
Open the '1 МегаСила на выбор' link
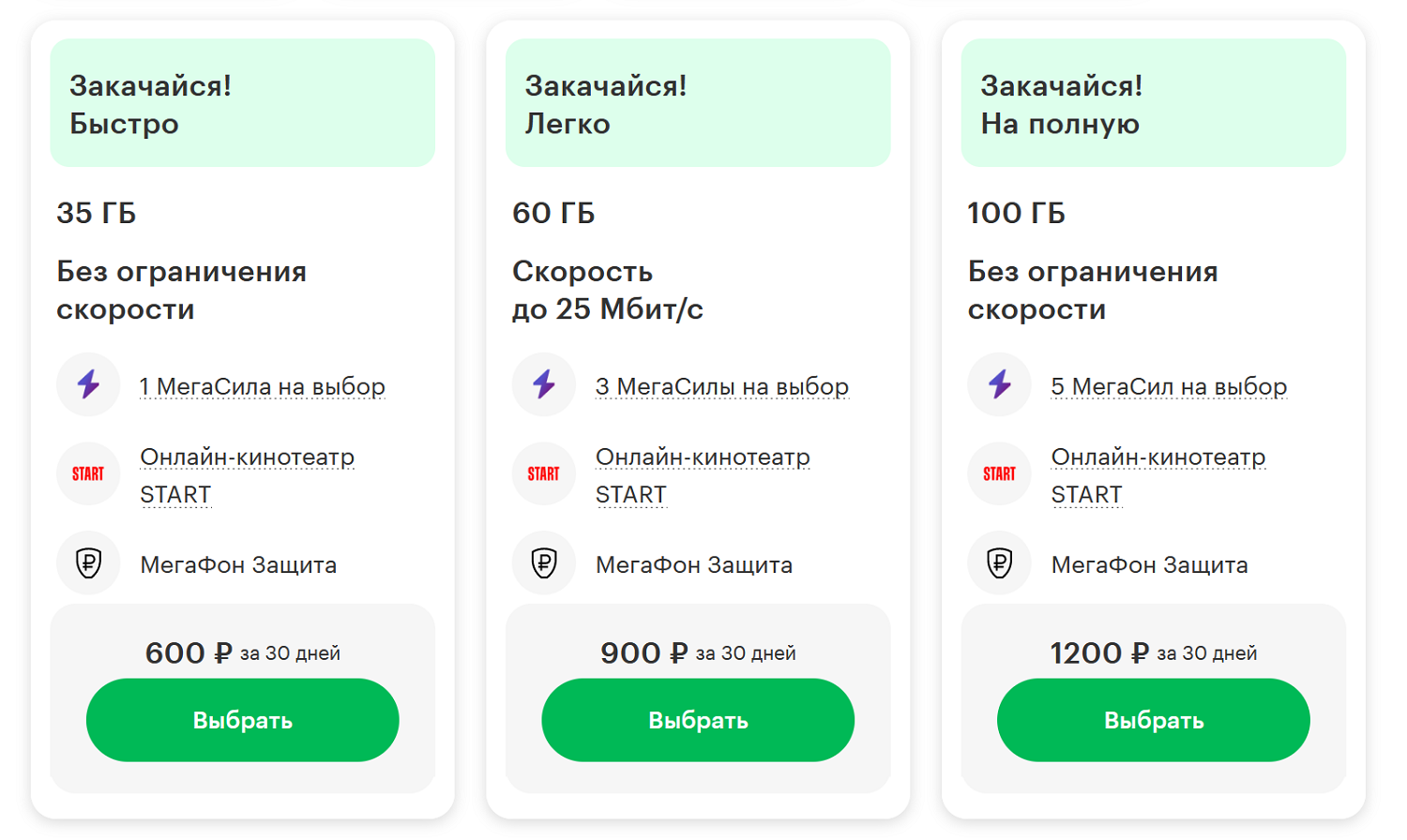coord(263,386)
